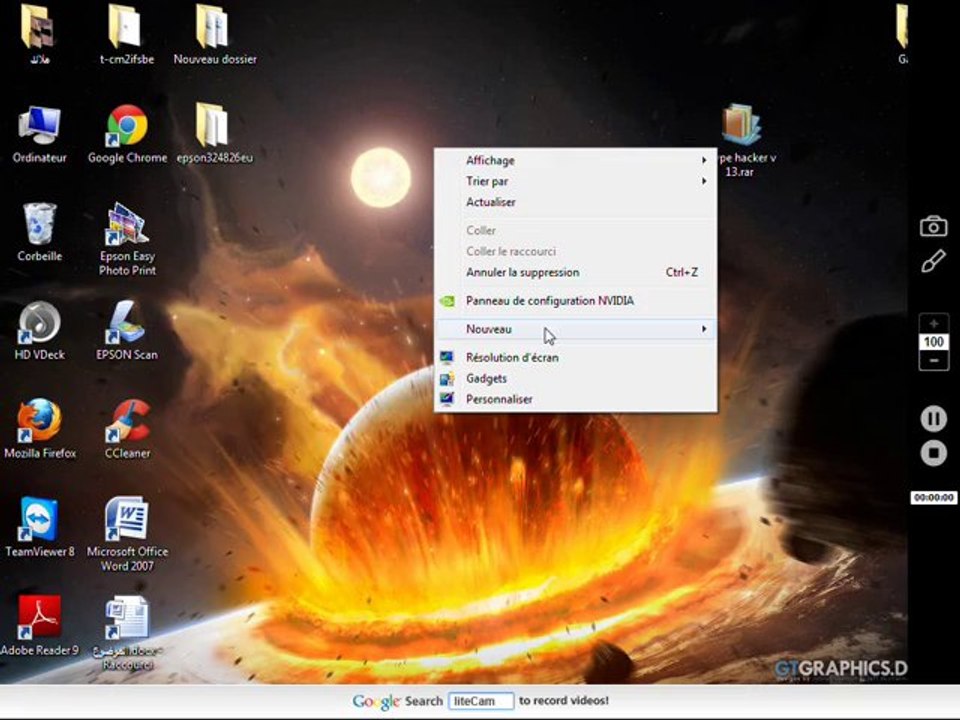Image resolution: width=960 pixels, height=720 pixels.
Task: Click the liteCam camera snapshot icon
Action: tap(934, 227)
